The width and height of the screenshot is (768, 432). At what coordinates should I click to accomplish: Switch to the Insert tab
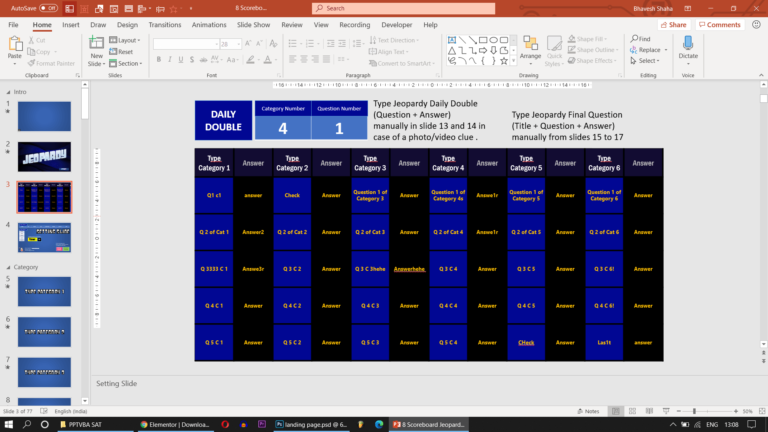71,24
